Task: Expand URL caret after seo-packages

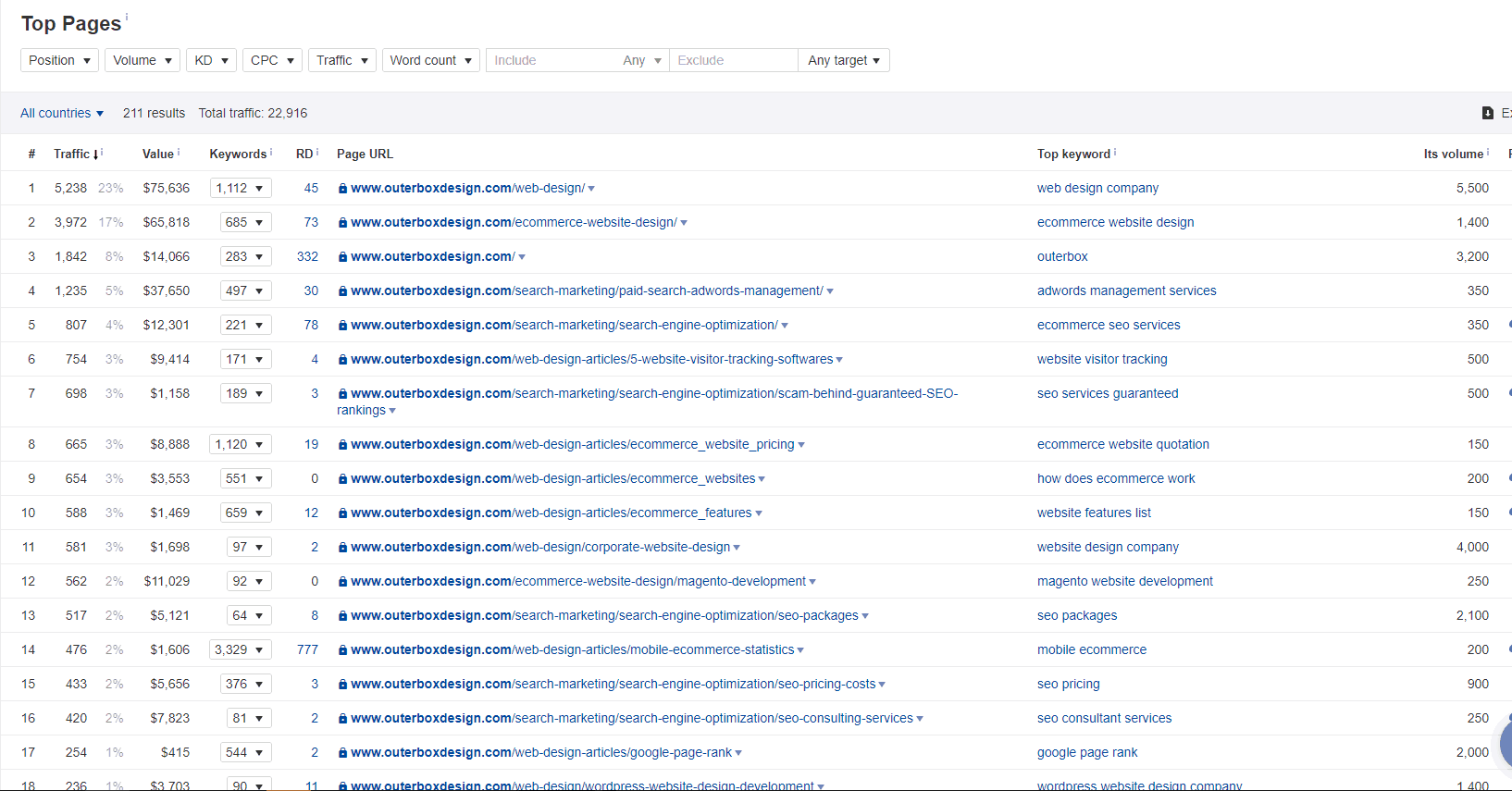Action: click(865, 616)
